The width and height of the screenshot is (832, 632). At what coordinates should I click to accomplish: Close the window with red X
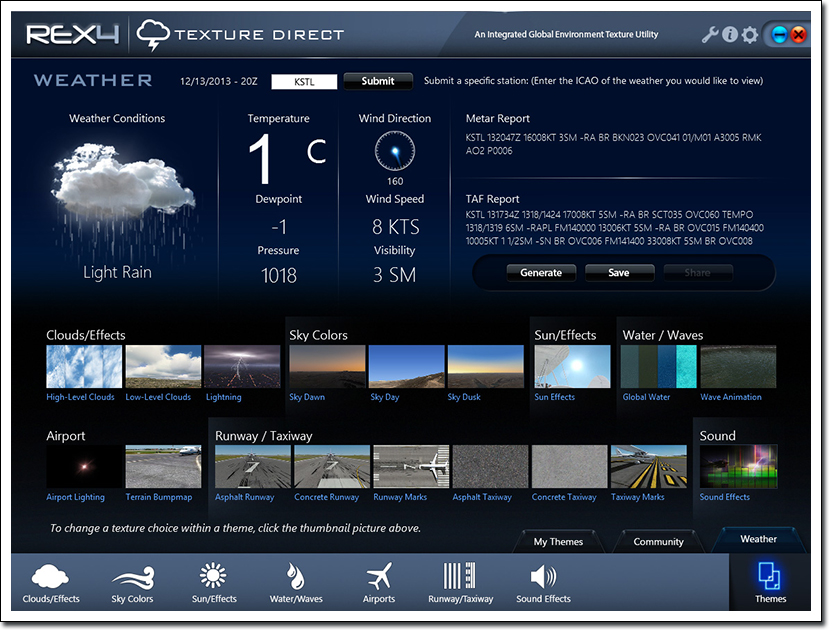pyautogui.click(x=798, y=35)
